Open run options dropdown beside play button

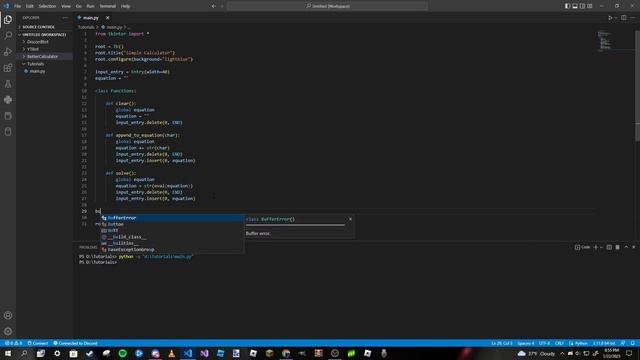click(x=616, y=18)
